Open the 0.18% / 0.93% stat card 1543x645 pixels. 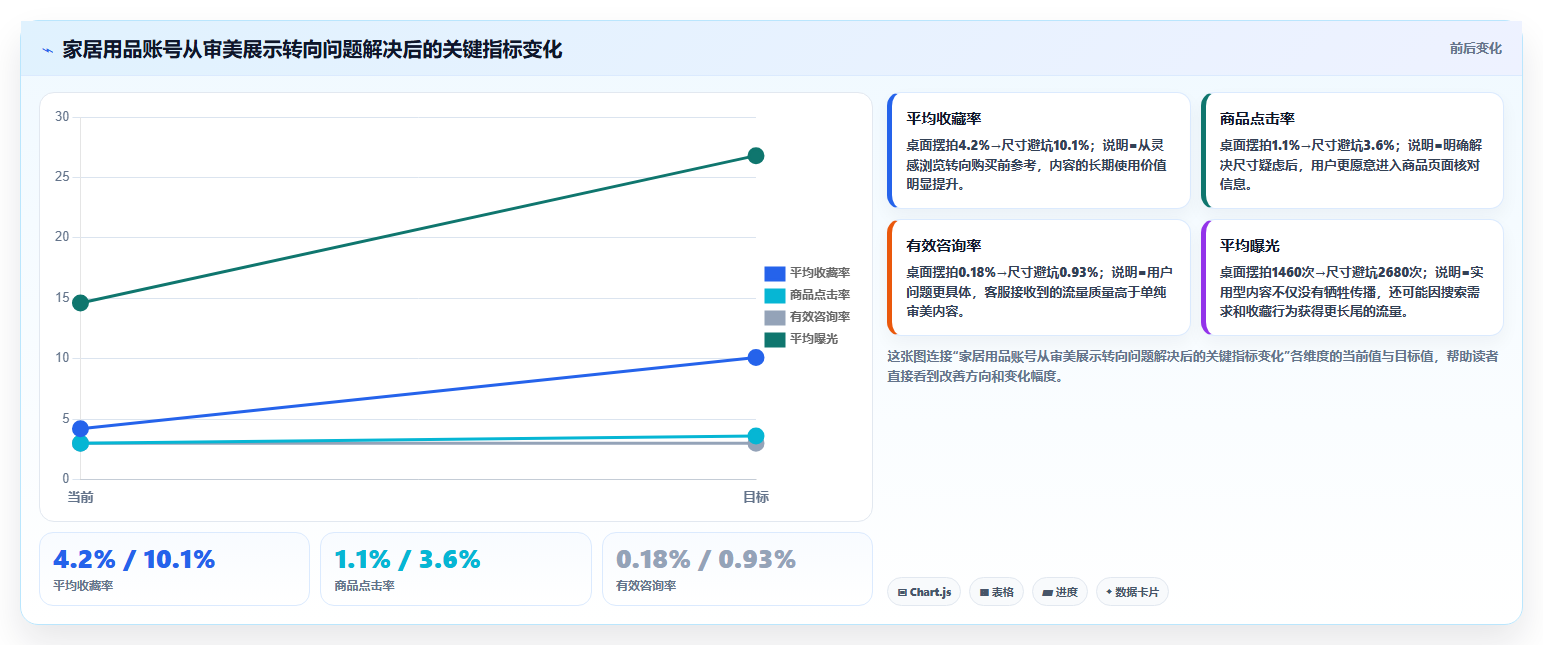(737, 569)
